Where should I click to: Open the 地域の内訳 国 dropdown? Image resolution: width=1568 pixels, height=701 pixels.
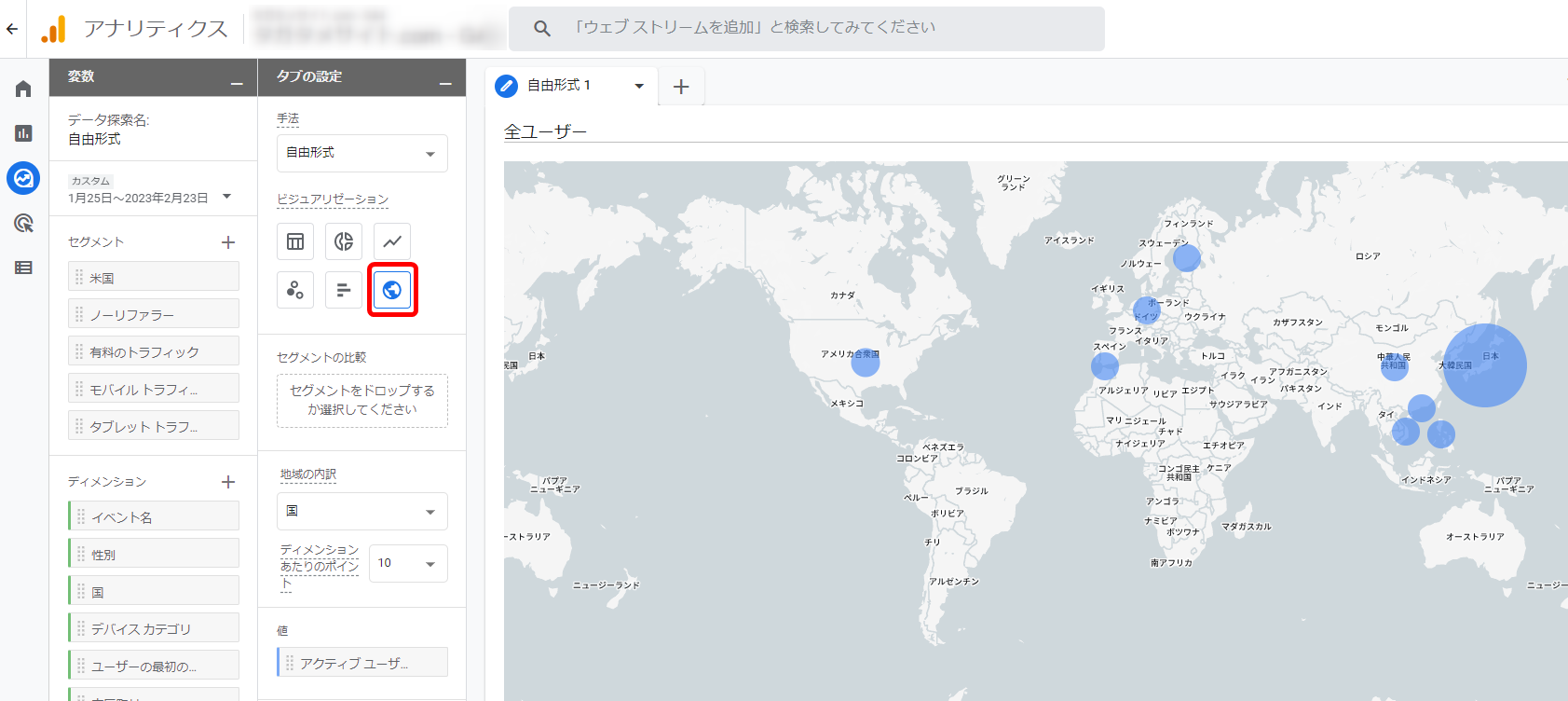point(362,511)
